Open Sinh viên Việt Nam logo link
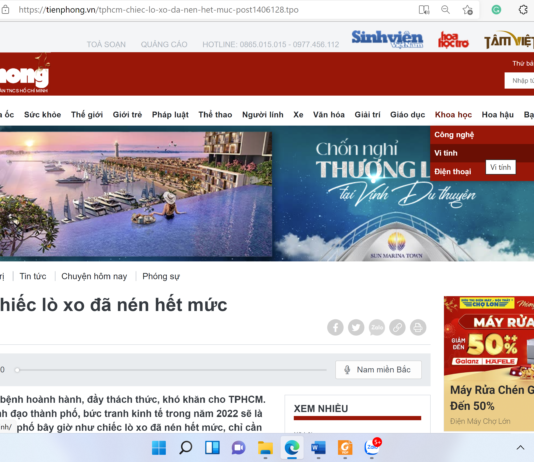 [387, 39]
